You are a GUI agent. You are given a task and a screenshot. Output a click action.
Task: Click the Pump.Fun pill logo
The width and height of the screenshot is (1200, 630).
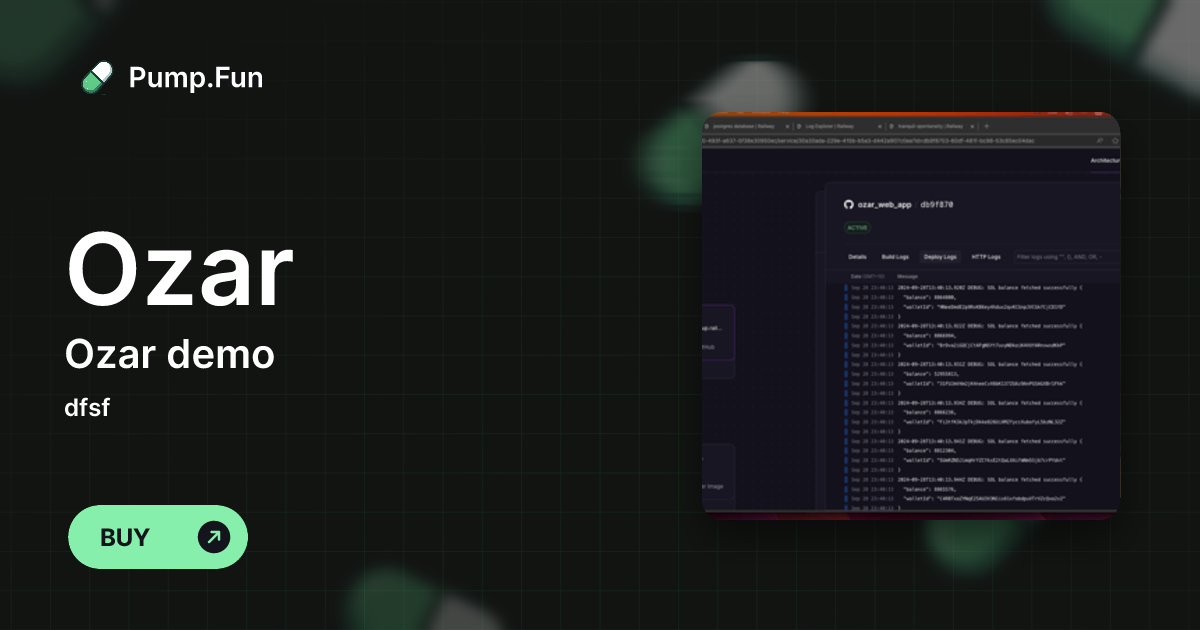coord(97,78)
